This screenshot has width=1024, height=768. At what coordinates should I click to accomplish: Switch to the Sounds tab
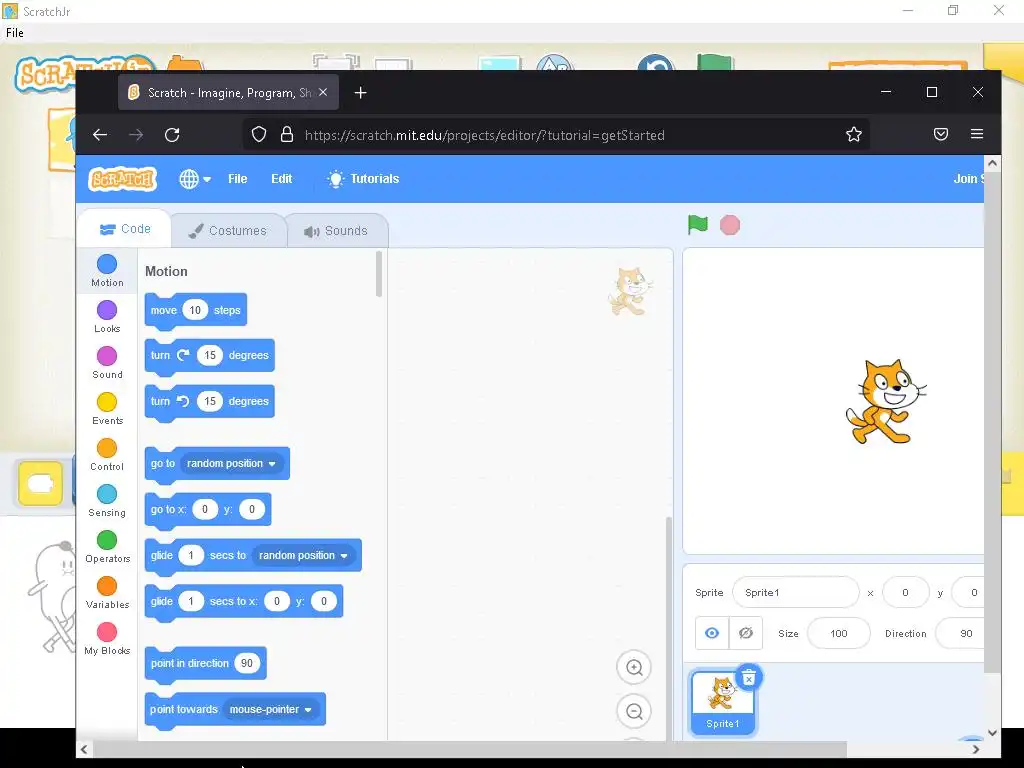[336, 231]
